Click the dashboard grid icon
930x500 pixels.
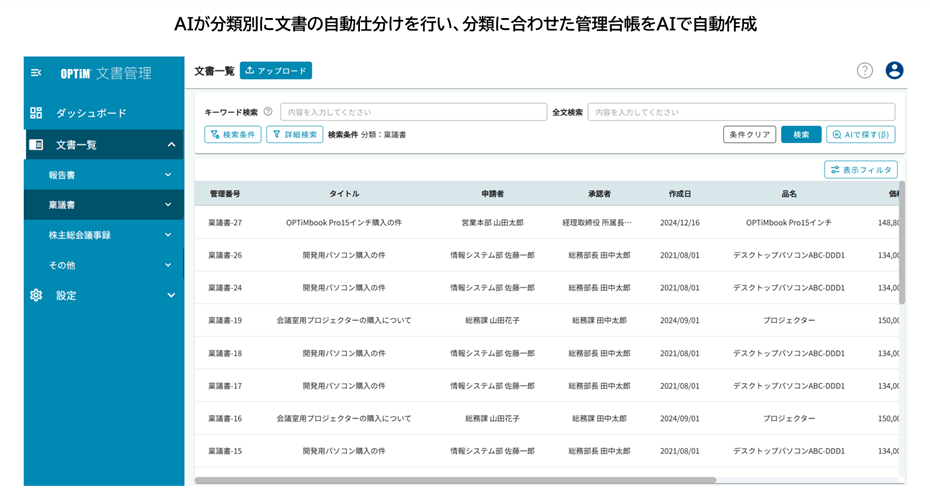37,113
